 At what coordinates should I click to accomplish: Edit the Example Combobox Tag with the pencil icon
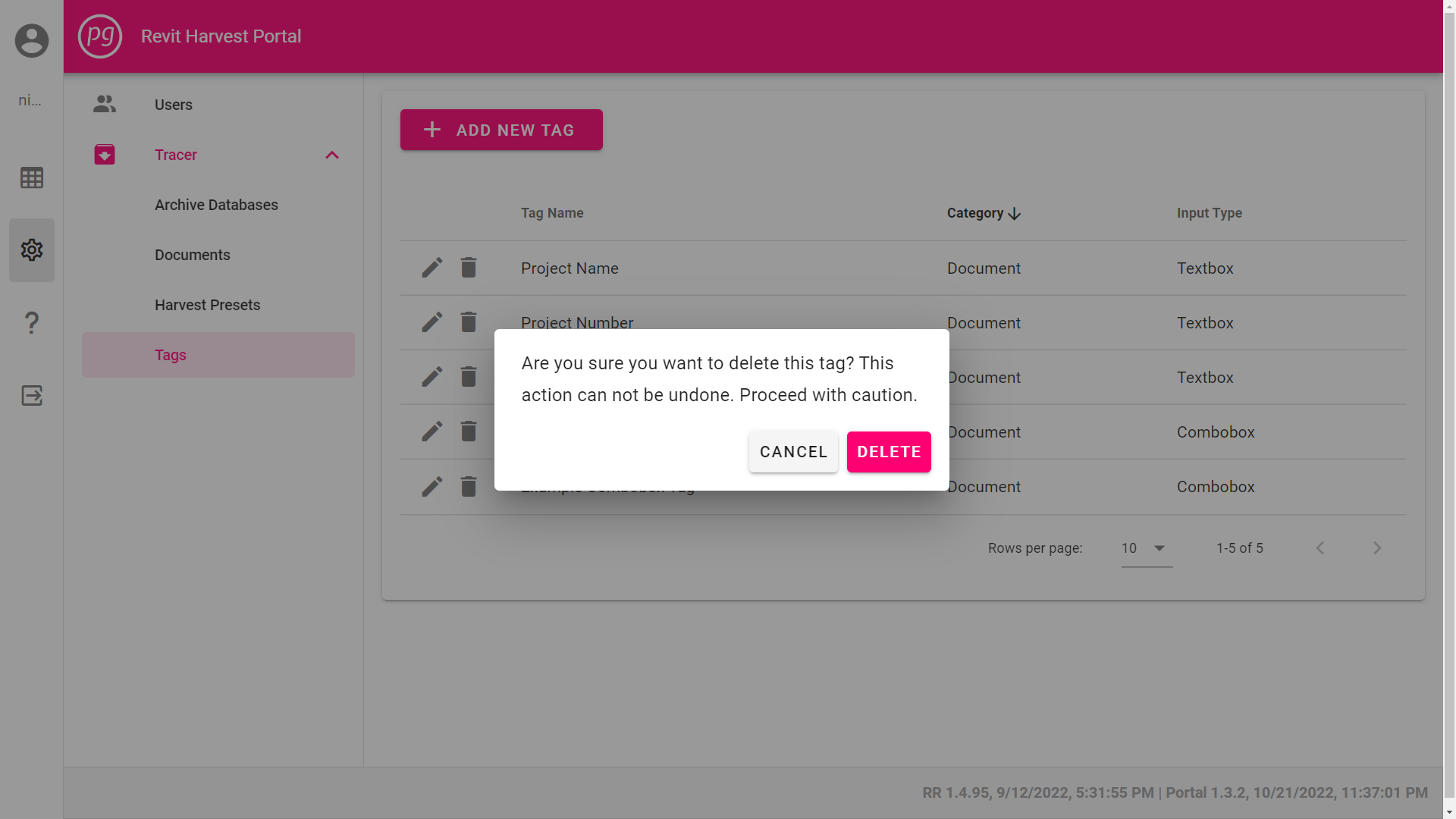tap(432, 486)
